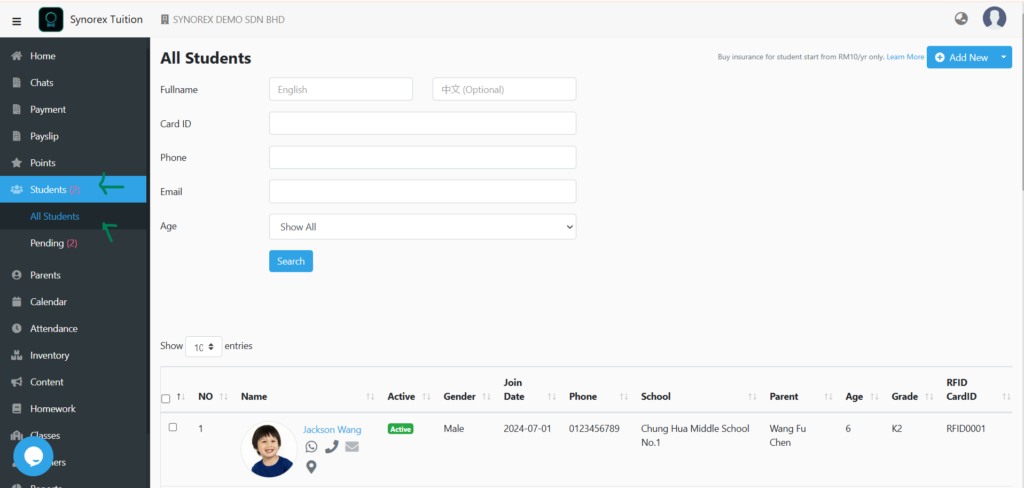Open the Age Show All dropdown
This screenshot has height=488, width=1024.
click(x=423, y=227)
